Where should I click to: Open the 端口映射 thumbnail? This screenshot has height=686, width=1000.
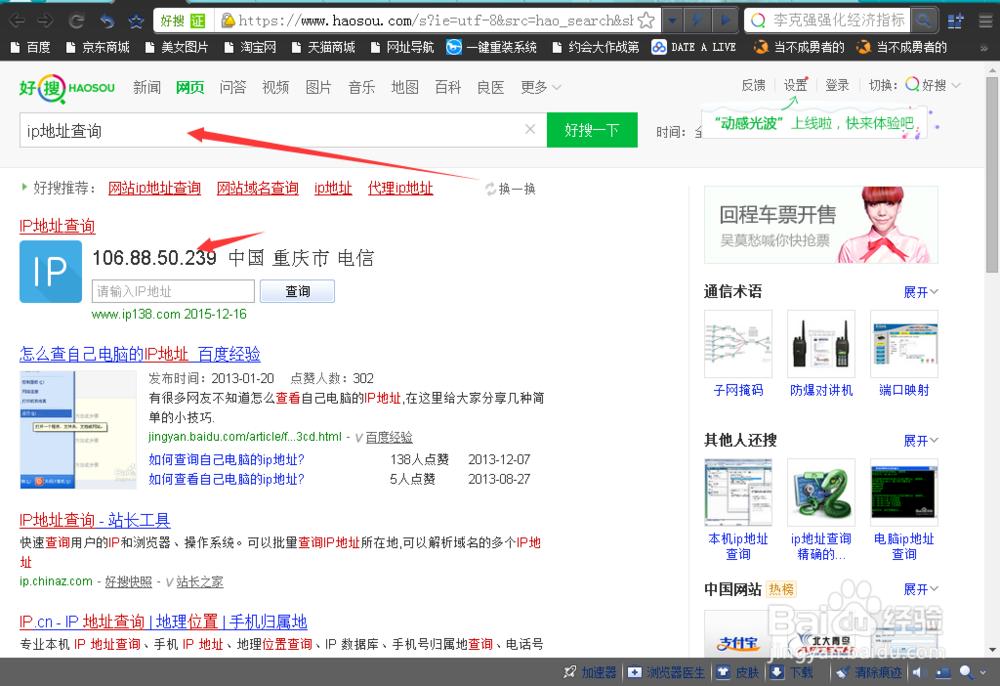tap(904, 344)
